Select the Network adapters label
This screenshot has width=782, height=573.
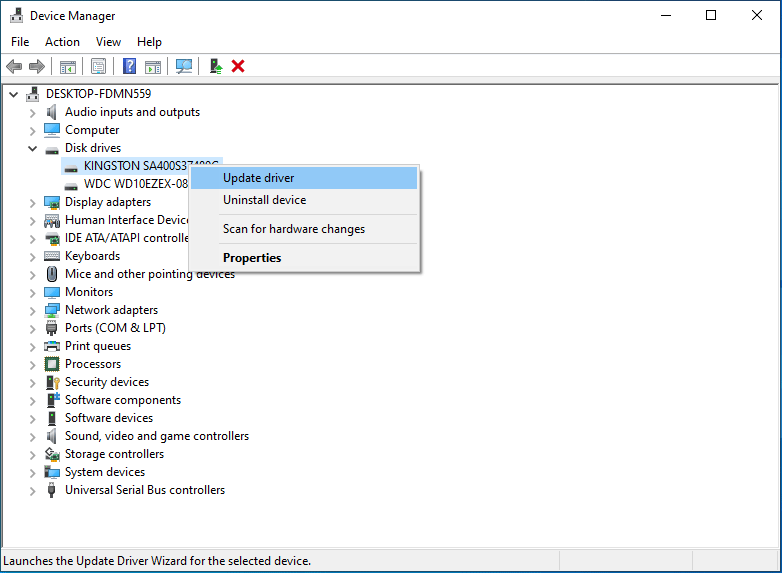[111, 310]
